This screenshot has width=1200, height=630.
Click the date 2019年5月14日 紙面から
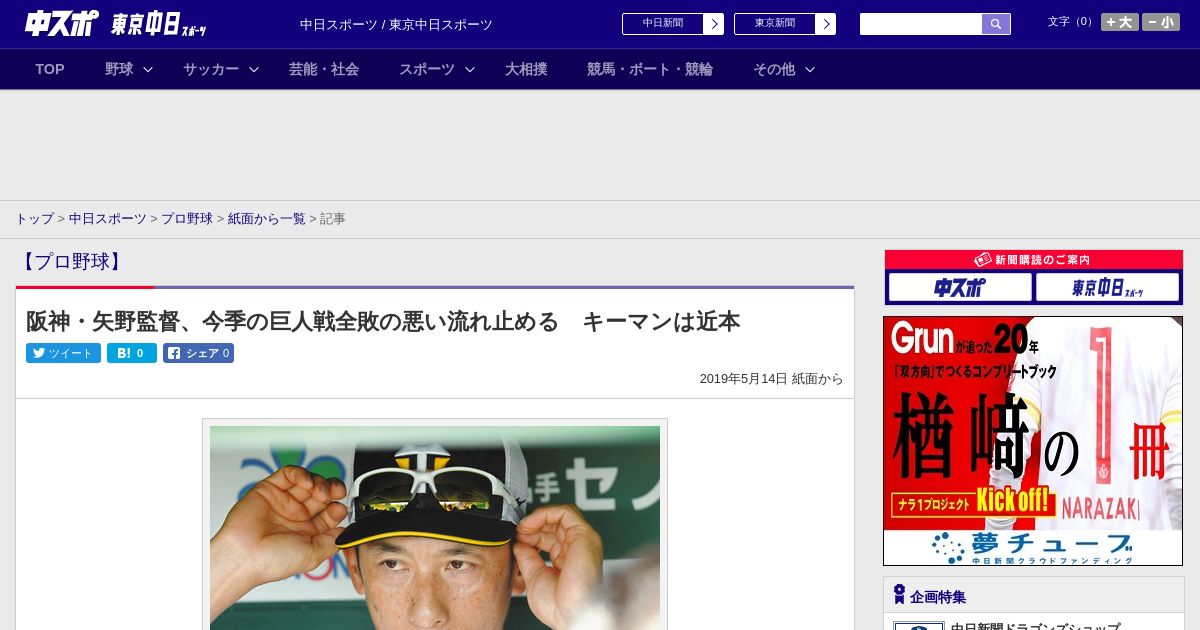tap(771, 379)
